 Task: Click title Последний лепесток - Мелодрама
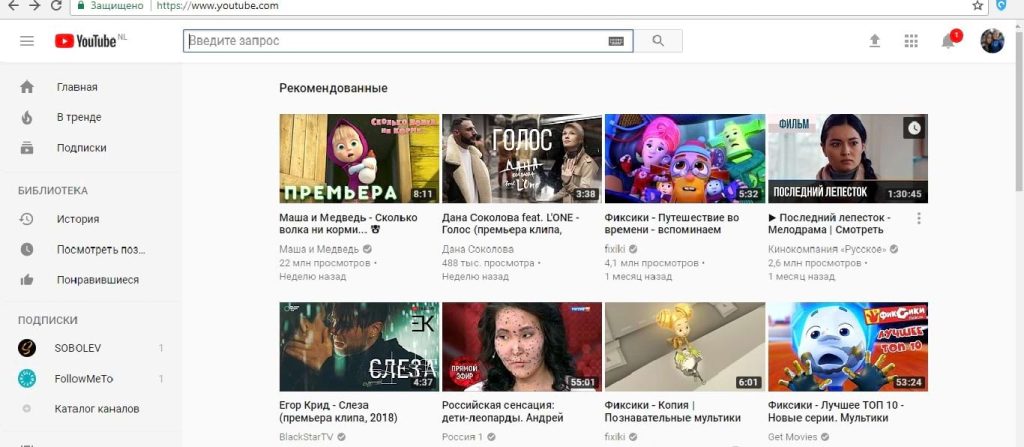tap(829, 224)
